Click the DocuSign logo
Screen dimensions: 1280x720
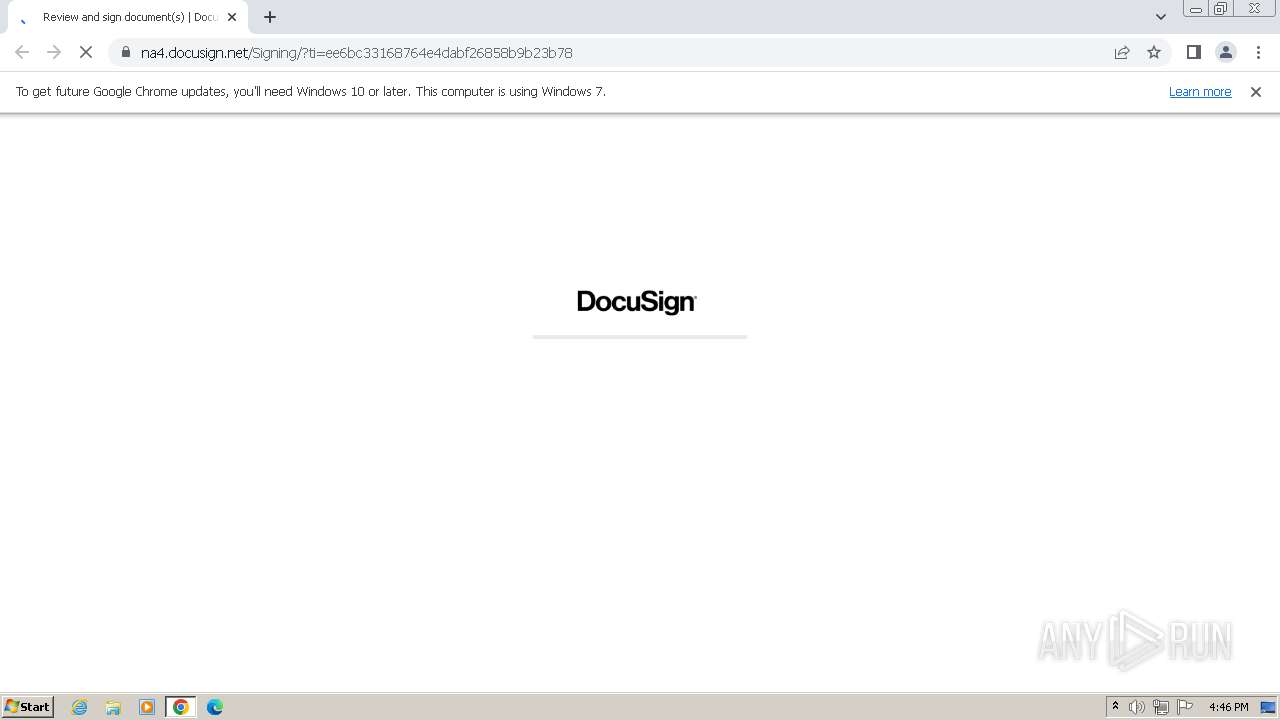pos(637,302)
